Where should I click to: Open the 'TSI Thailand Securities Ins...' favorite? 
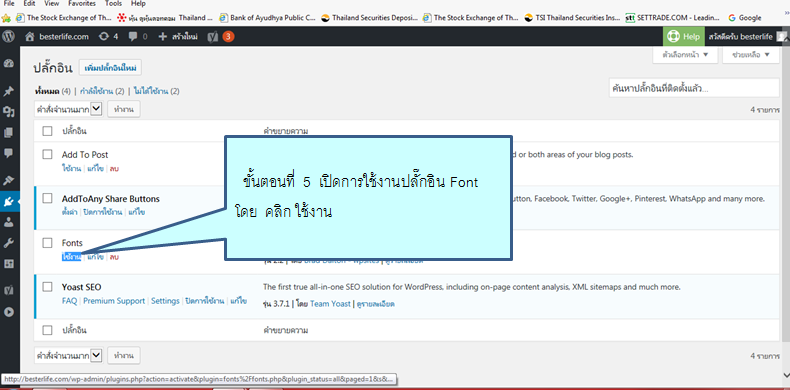(572, 18)
